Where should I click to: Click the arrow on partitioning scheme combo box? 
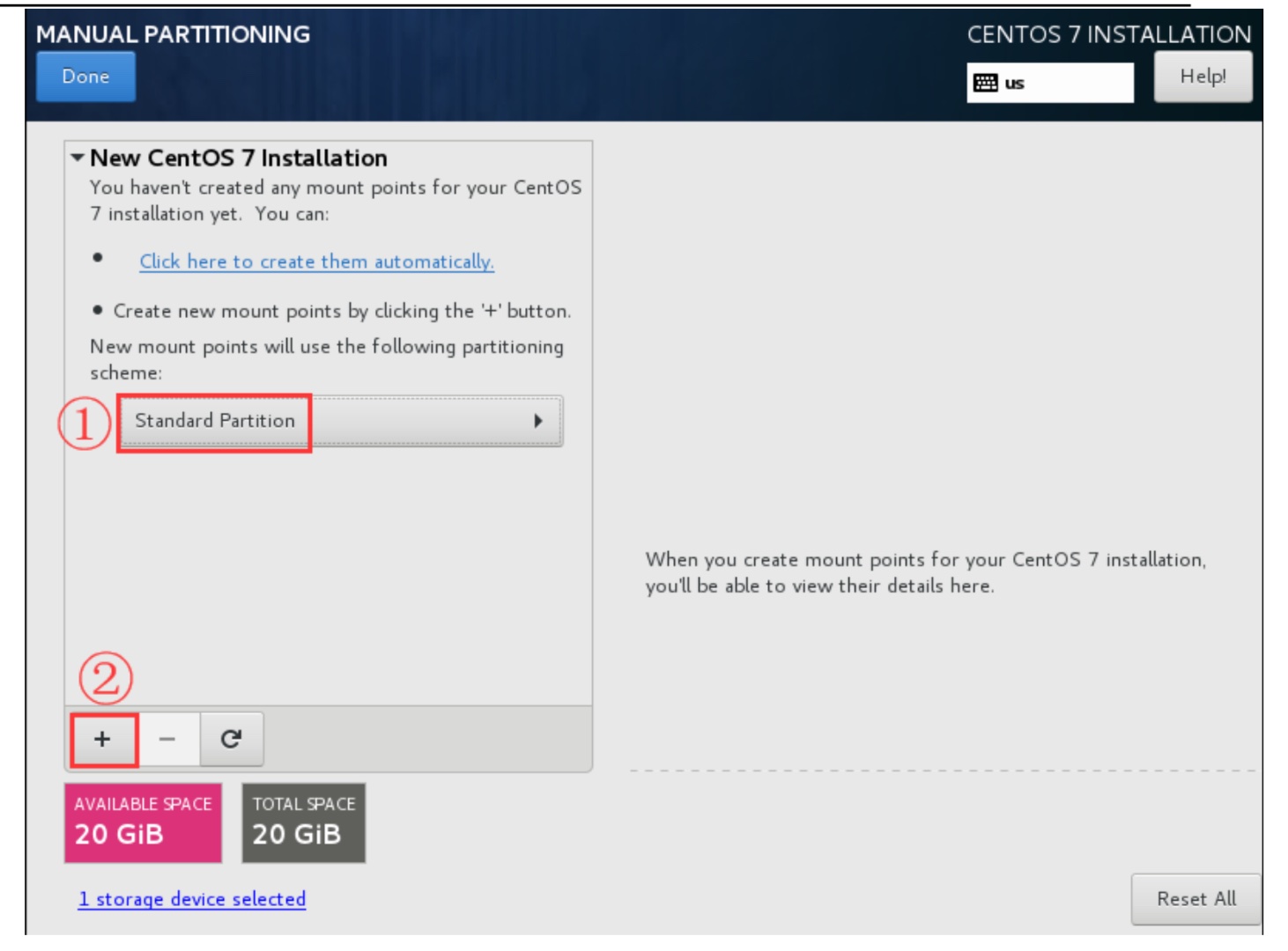tap(538, 421)
